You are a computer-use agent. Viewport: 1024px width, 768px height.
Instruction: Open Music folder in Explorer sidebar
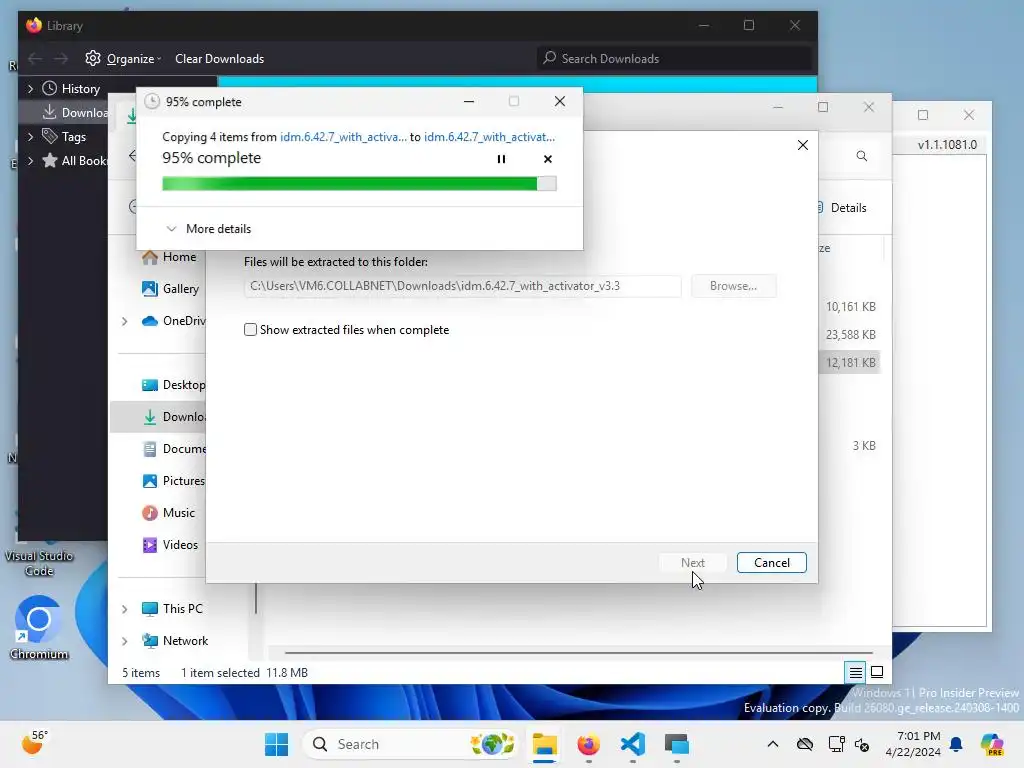point(168,513)
